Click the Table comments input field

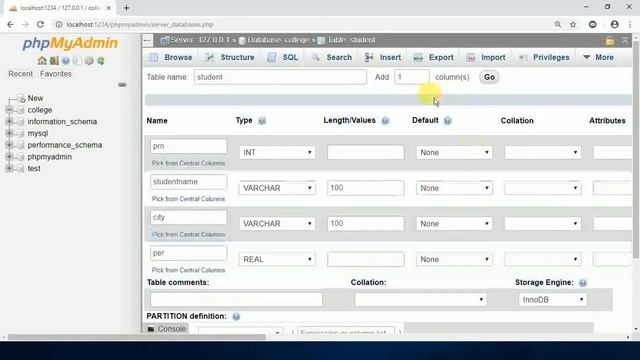(236, 300)
